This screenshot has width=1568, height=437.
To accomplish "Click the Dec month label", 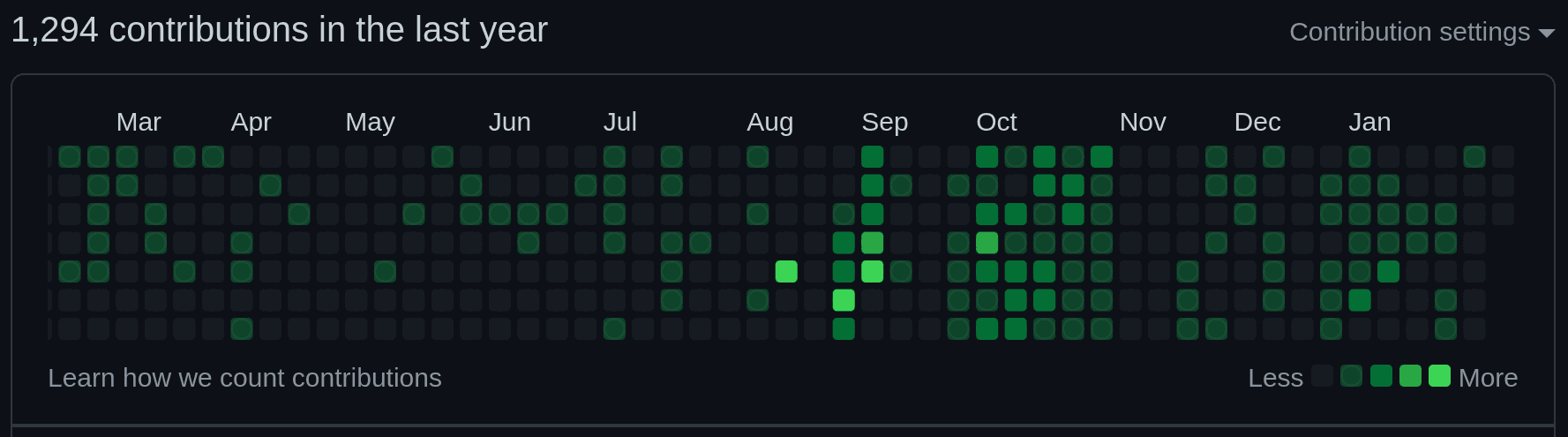I will pos(1257,122).
